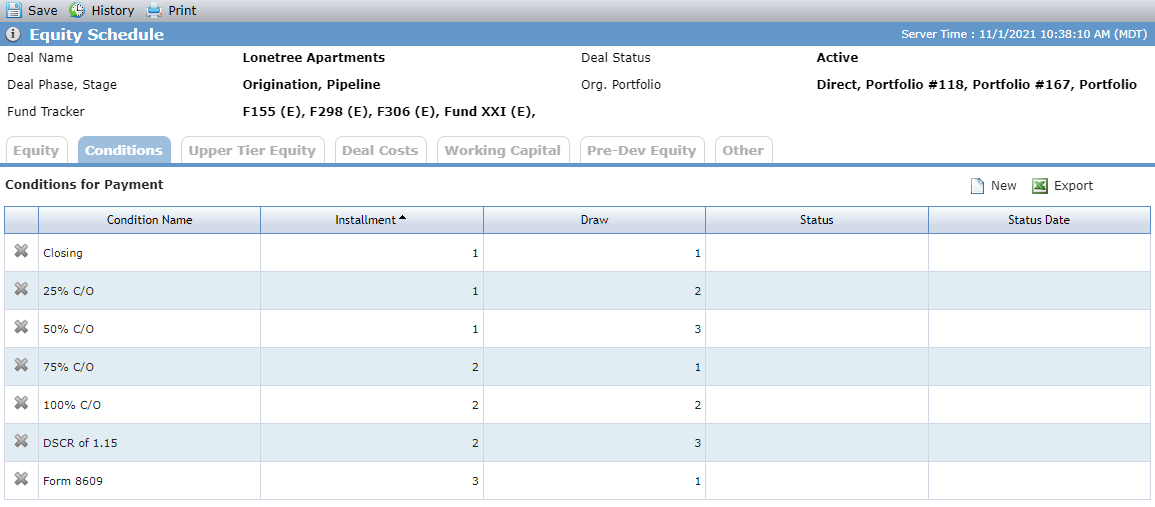Click the Print printer icon
1155x507 pixels.
tap(153, 10)
